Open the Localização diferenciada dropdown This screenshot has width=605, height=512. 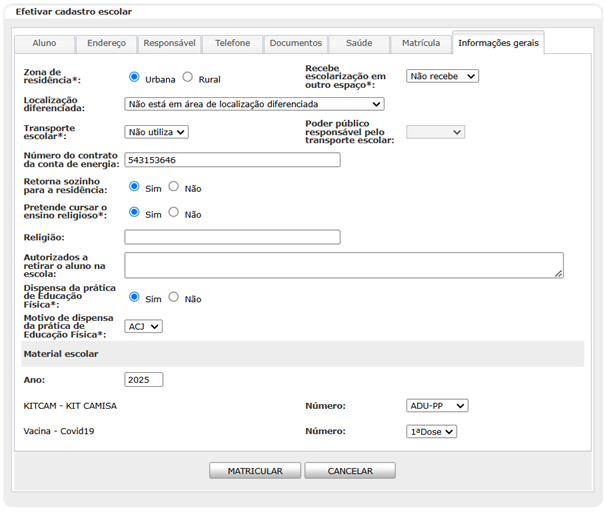pyautogui.click(x=254, y=103)
